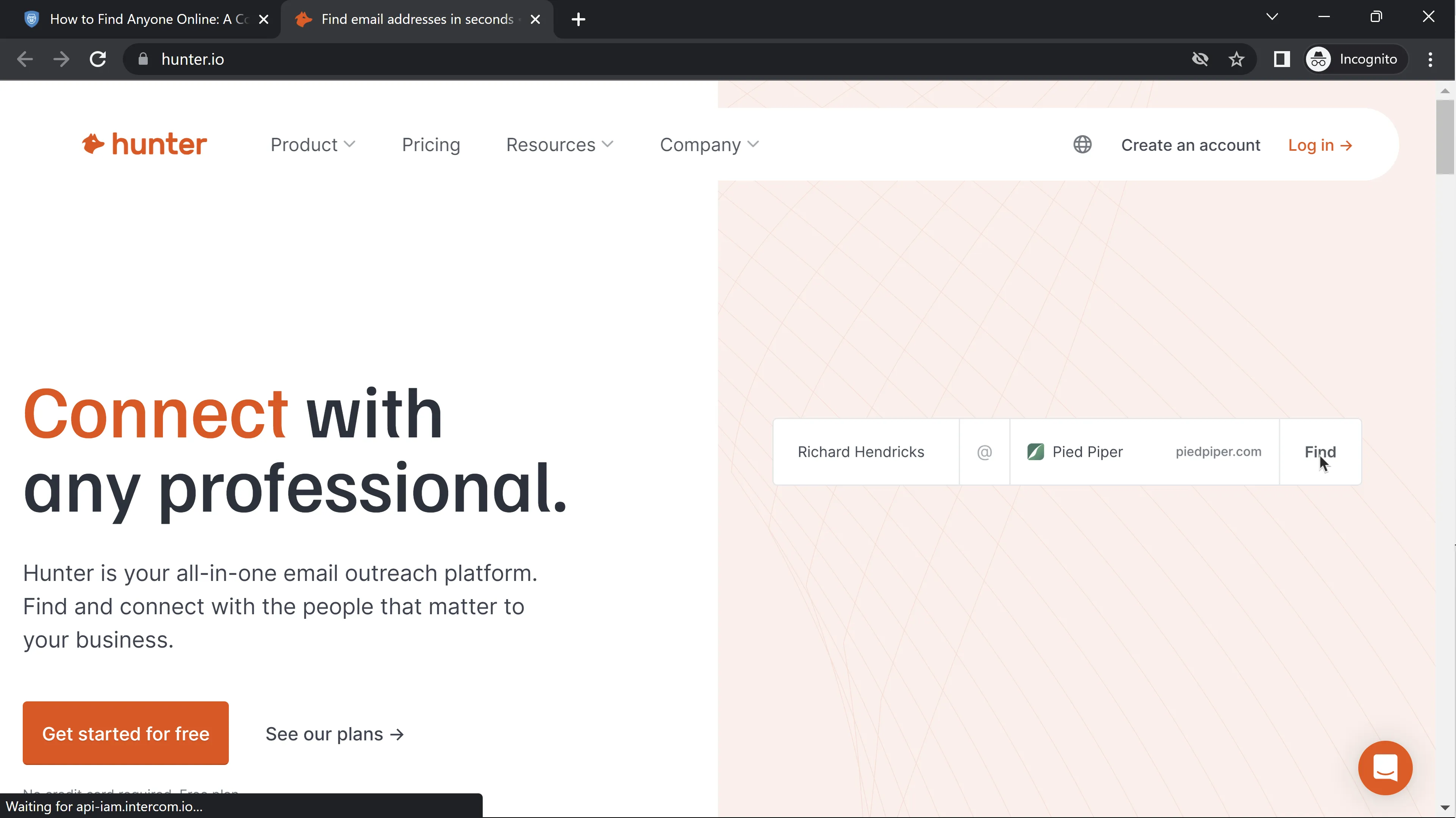Expand the Product dropdown menu
The width and height of the screenshot is (1456, 818).
tap(313, 145)
